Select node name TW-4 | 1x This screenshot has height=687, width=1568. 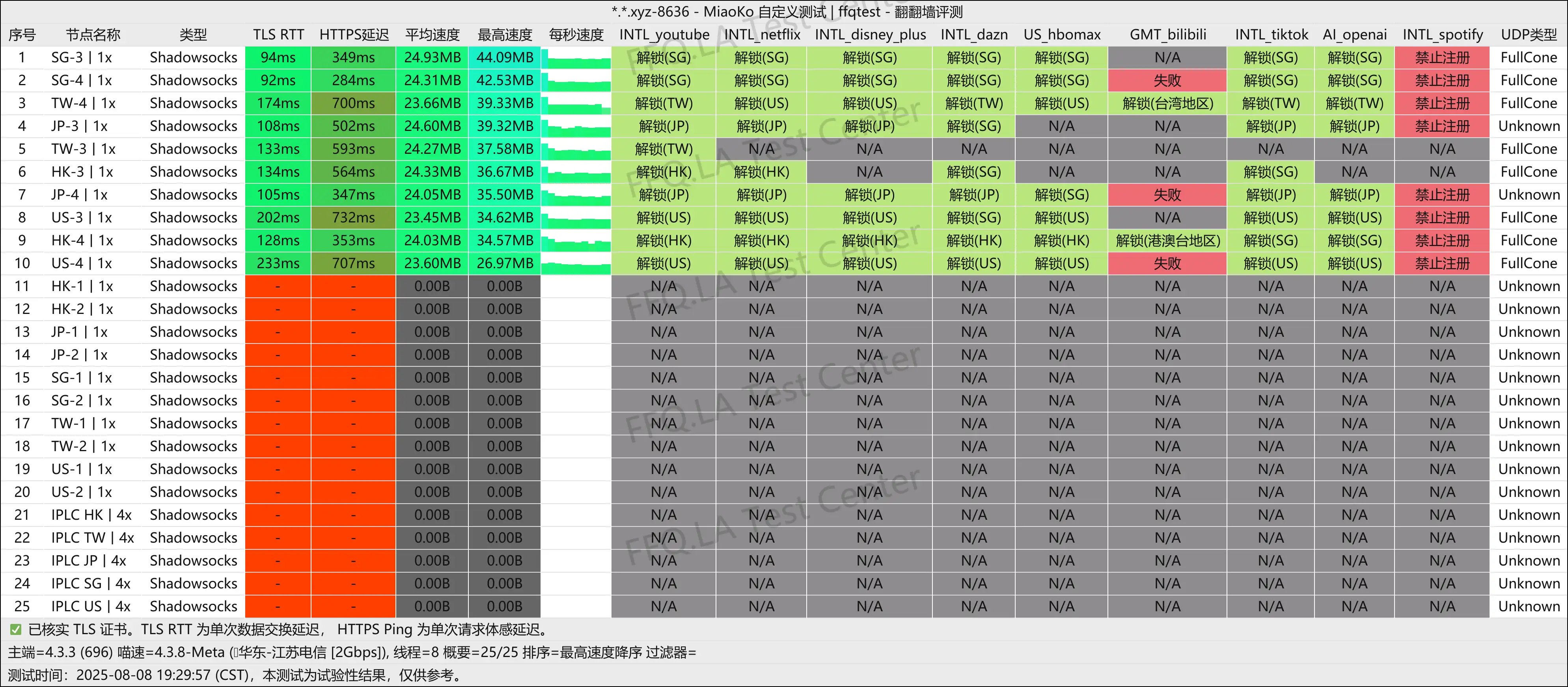click(x=84, y=103)
